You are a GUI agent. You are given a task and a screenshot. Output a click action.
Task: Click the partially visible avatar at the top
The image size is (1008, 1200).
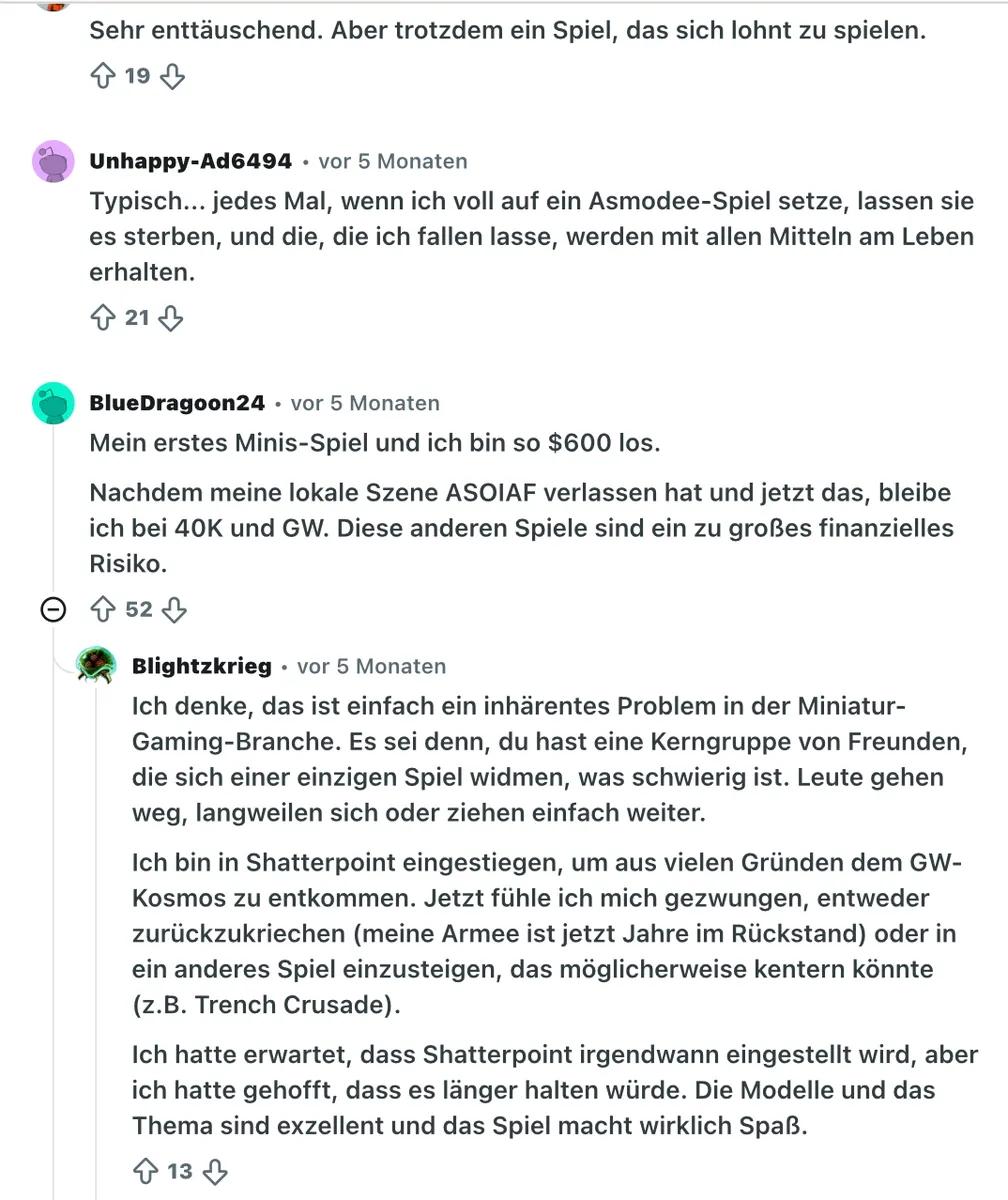53,4
